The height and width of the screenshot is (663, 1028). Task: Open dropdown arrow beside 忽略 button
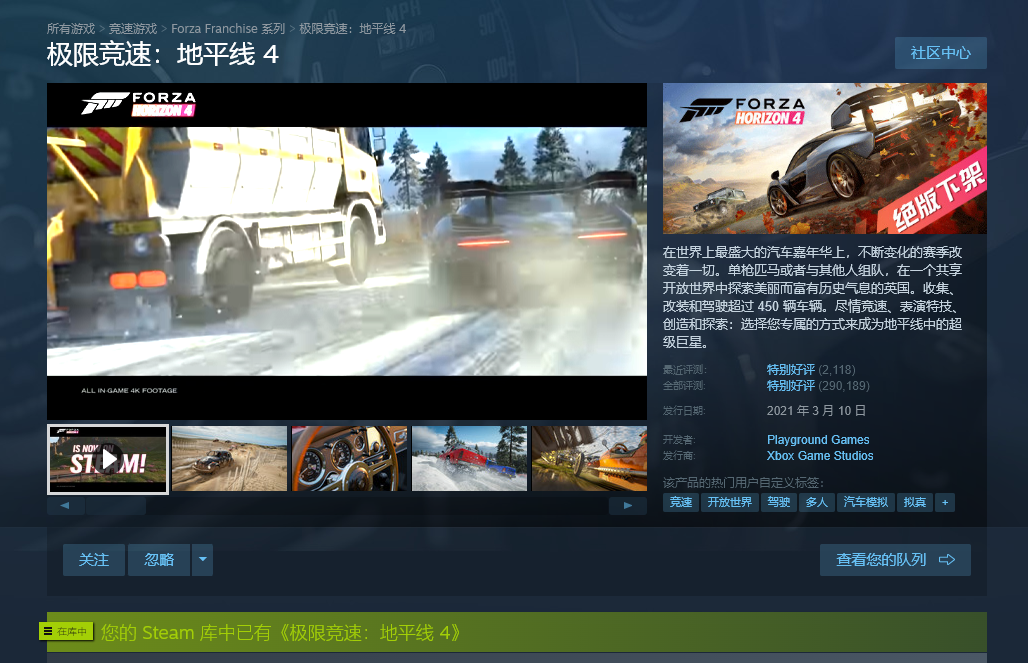[203, 559]
